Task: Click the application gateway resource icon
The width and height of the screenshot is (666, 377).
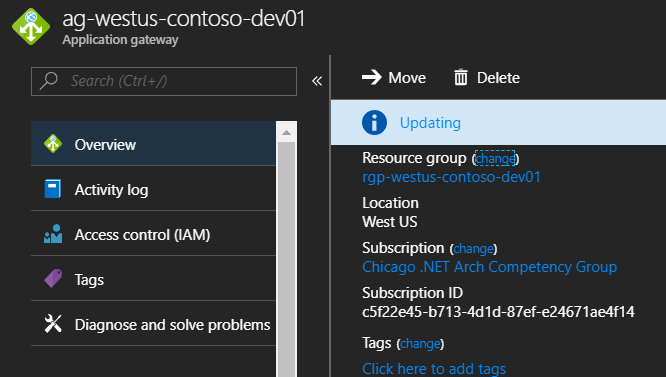Action: pyautogui.click(x=31, y=26)
